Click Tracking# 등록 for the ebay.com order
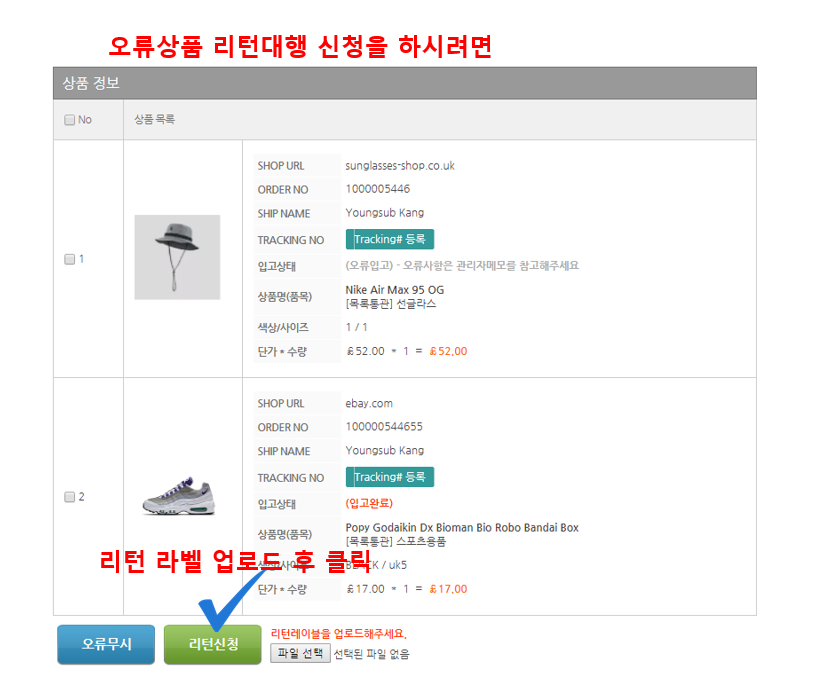Image resolution: width=820 pixels, height=700 pixels. point(390,477)
